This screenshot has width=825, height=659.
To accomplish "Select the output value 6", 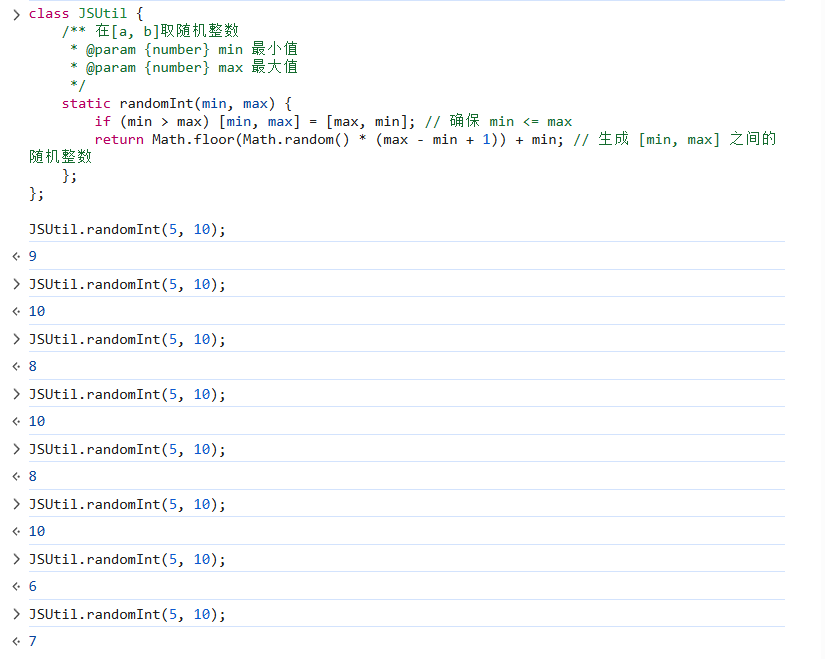I will 32,586.
